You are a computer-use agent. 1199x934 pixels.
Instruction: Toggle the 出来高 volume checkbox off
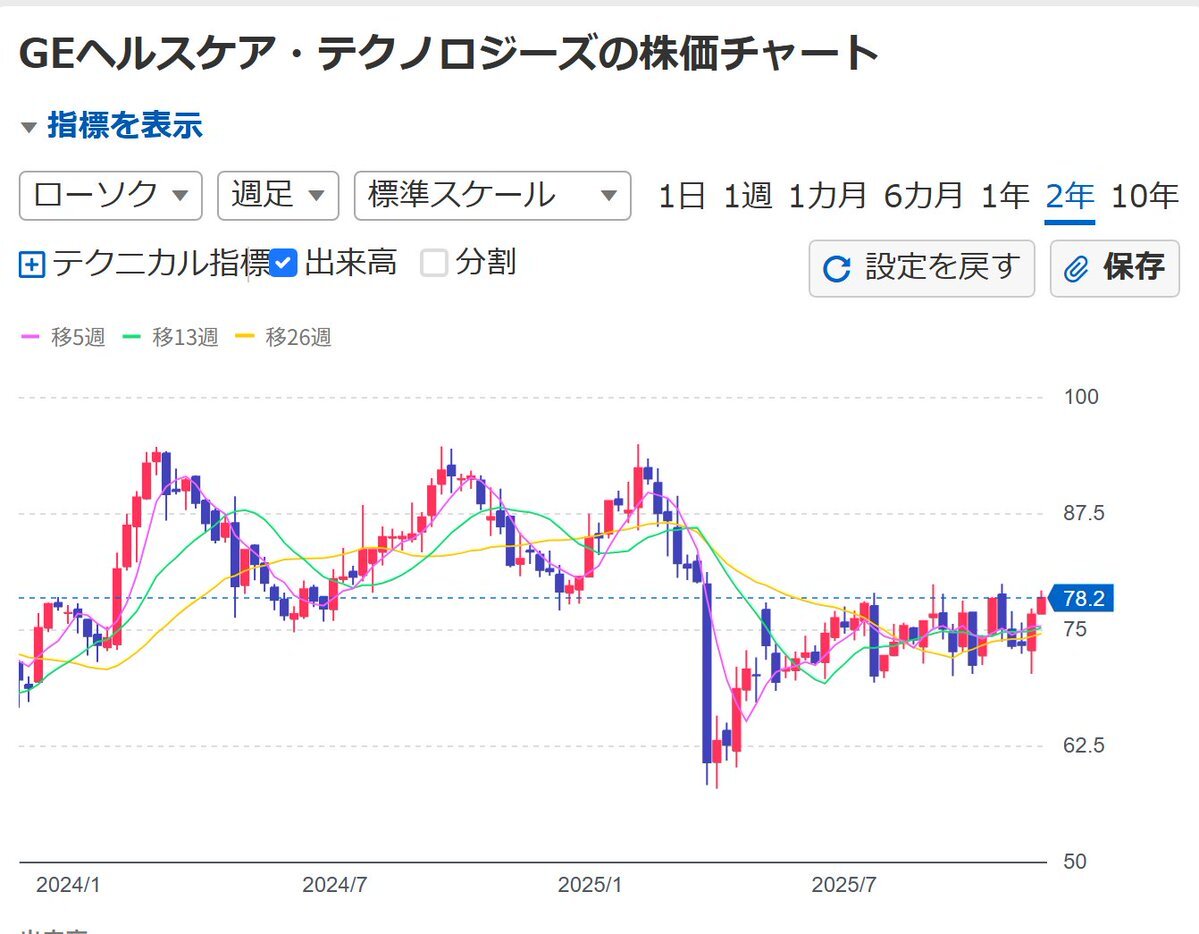[x=284, y=263]
